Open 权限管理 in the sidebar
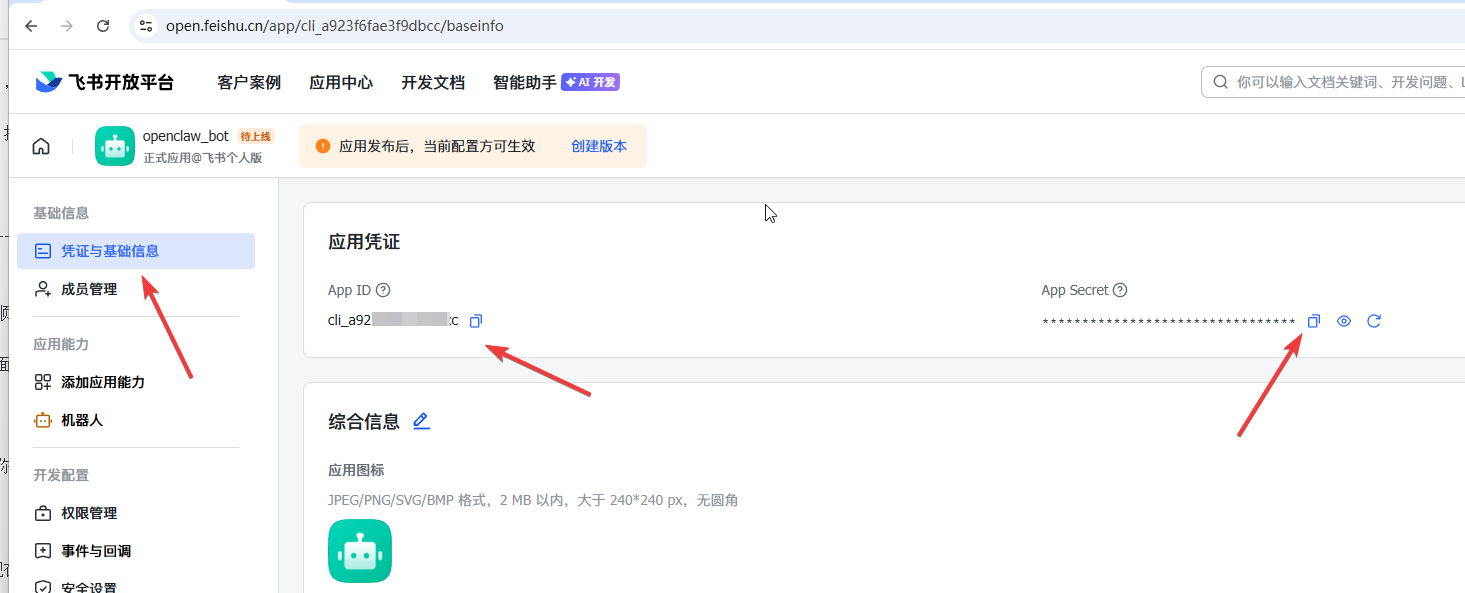This screenshot has height=593, width=1465. pos(89,513)
